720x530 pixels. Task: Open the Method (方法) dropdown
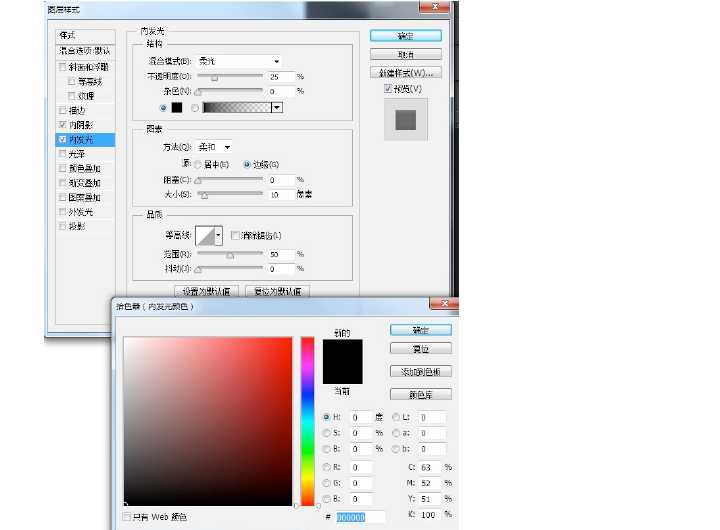point(214,147)
